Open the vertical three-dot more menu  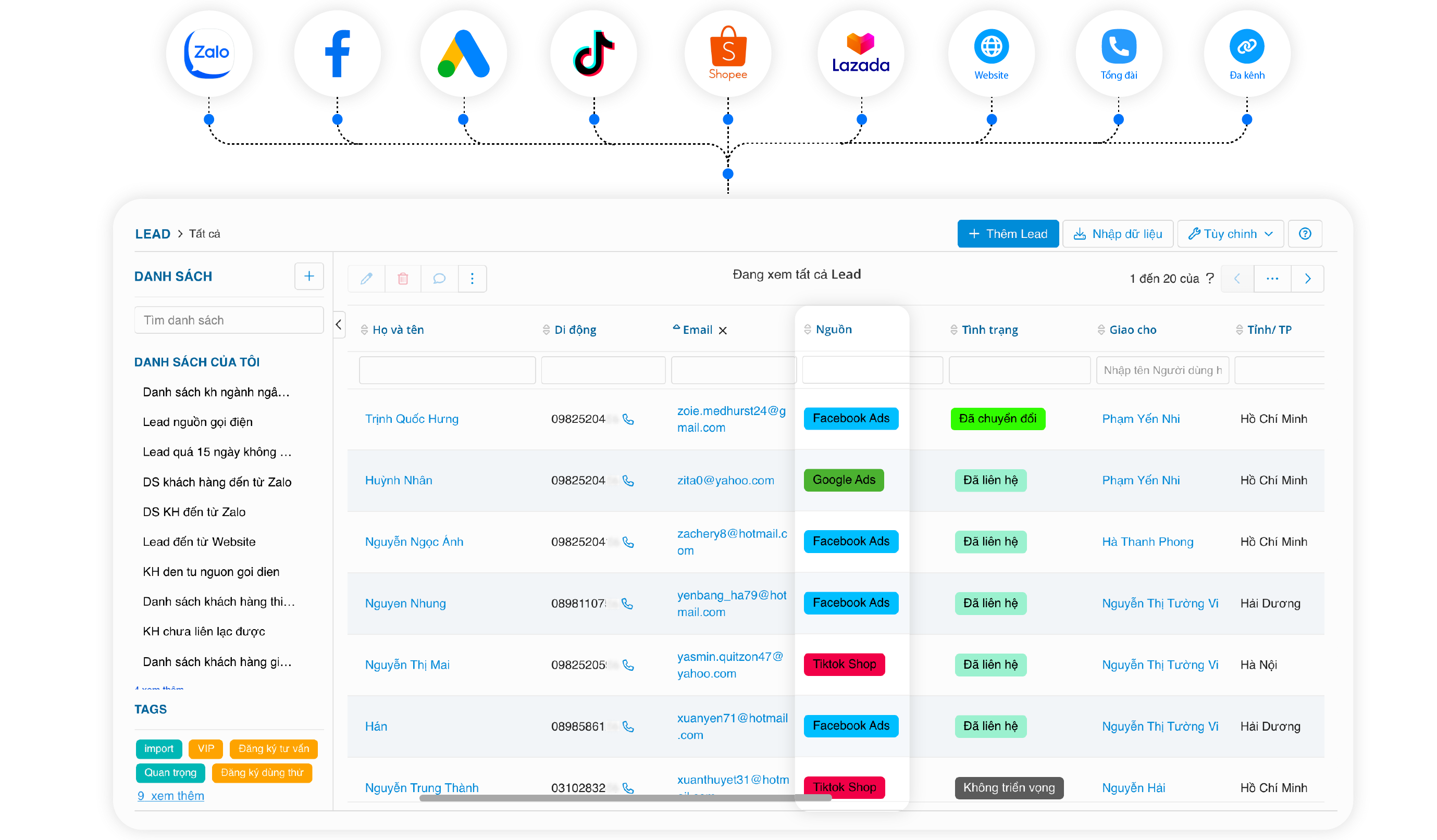[472, 278]
